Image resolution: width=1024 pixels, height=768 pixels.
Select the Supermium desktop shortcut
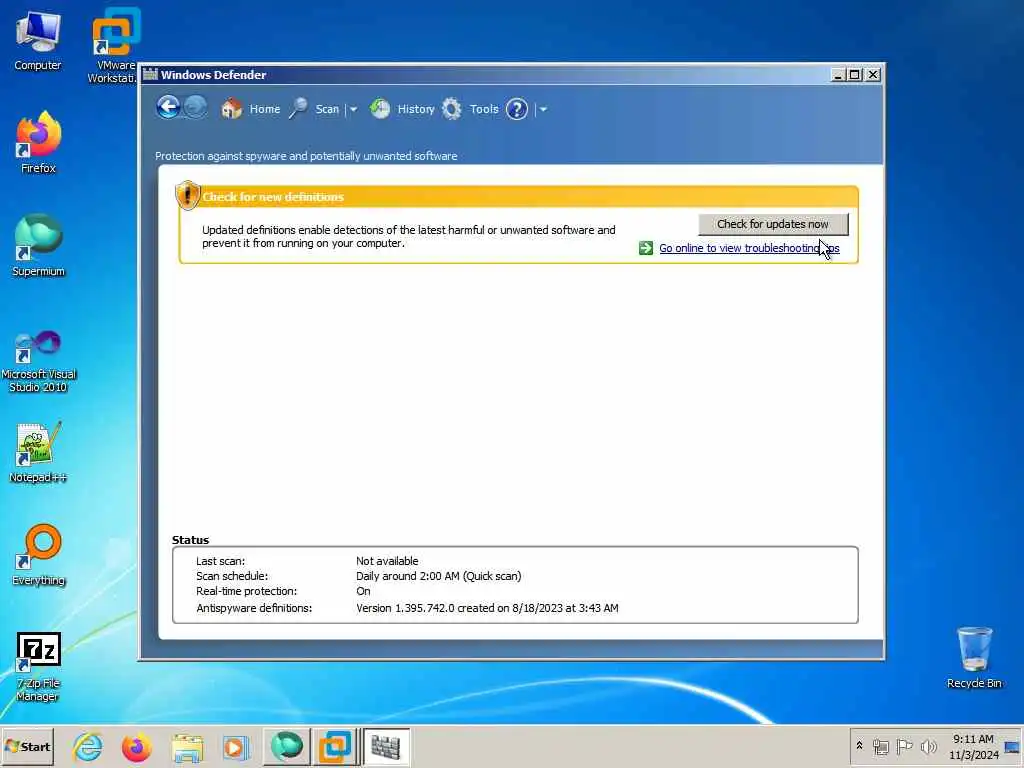[38, 246]
